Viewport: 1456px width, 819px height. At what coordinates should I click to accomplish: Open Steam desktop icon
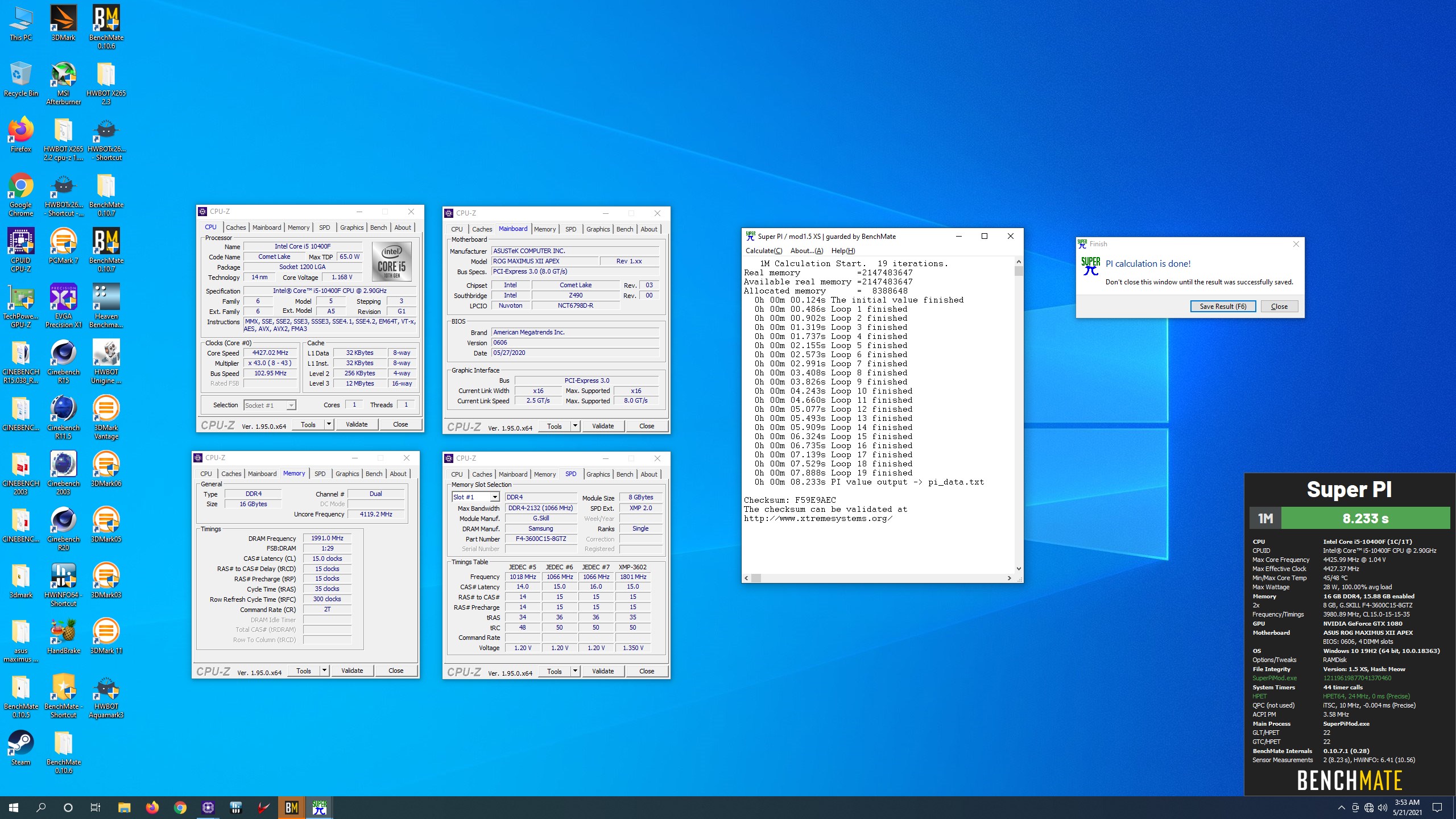pyautogui.click(x=20, y=748)
